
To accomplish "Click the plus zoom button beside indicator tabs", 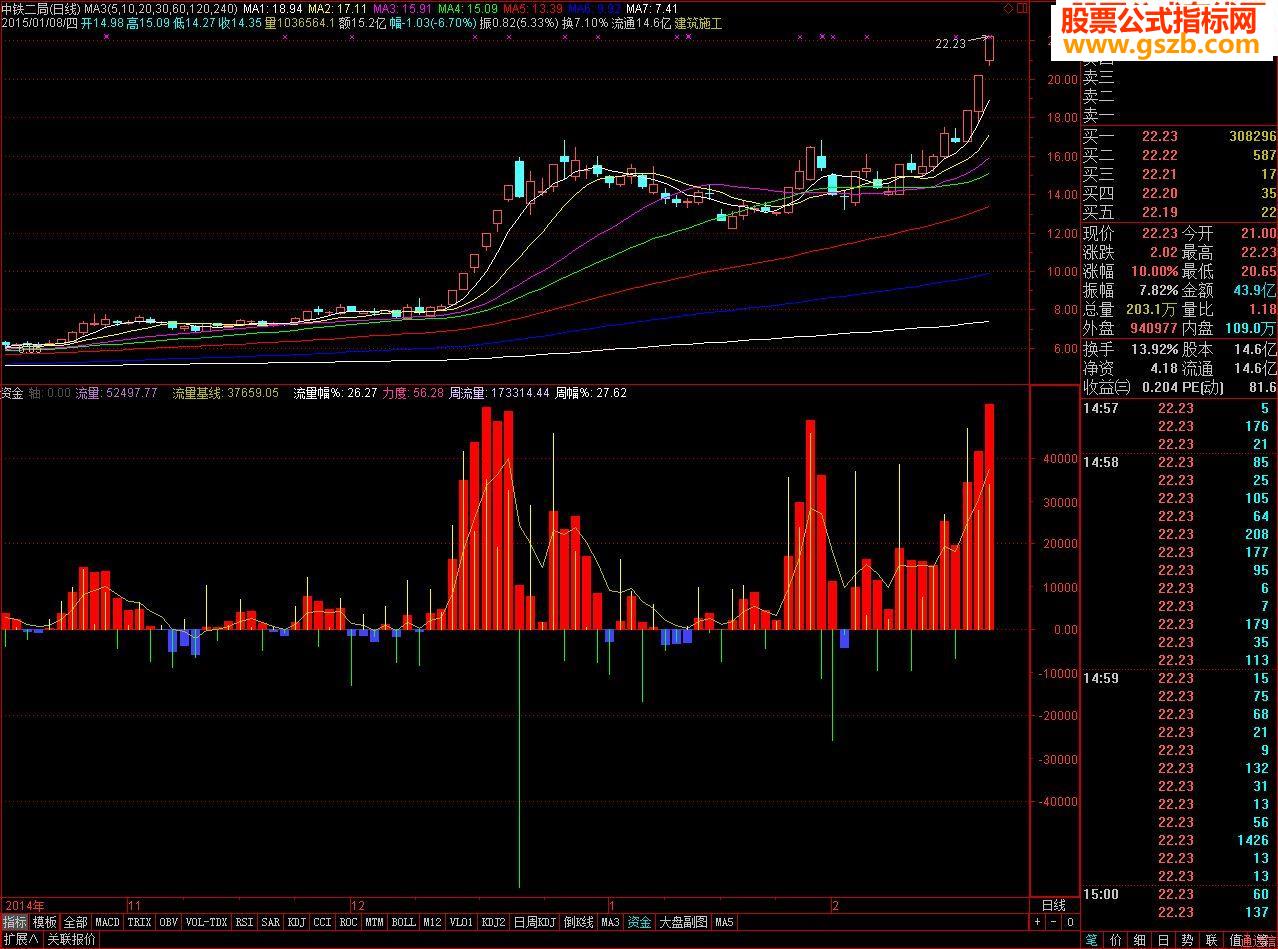I will coord(1037,922).
